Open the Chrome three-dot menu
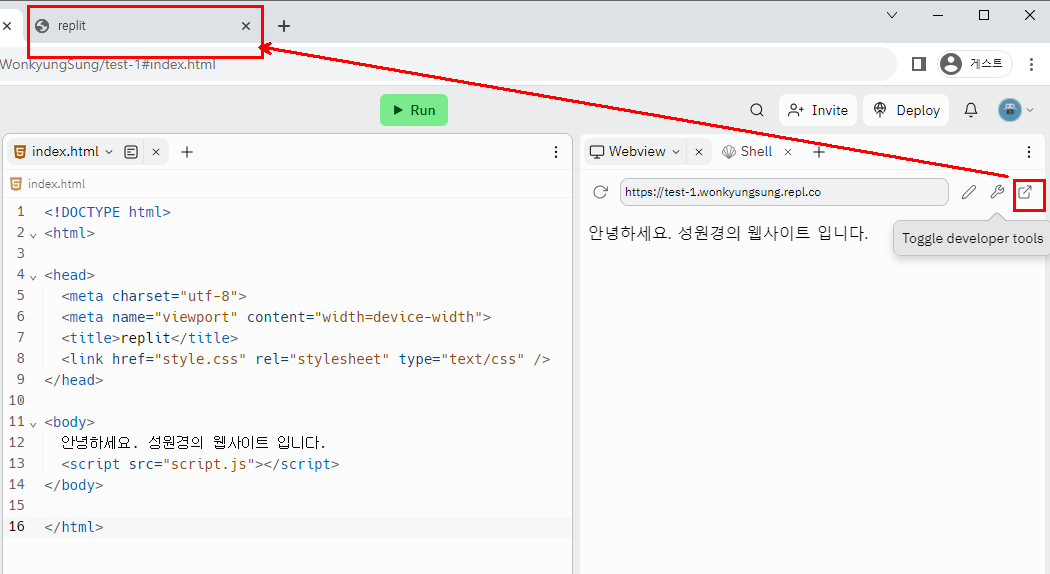 [x=1031, y=64]
